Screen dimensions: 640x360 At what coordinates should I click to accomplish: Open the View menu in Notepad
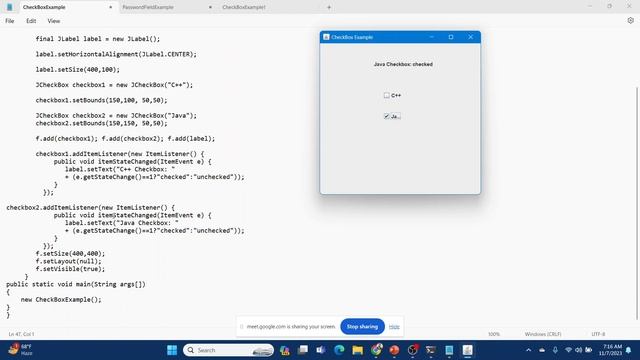point(53,21)
